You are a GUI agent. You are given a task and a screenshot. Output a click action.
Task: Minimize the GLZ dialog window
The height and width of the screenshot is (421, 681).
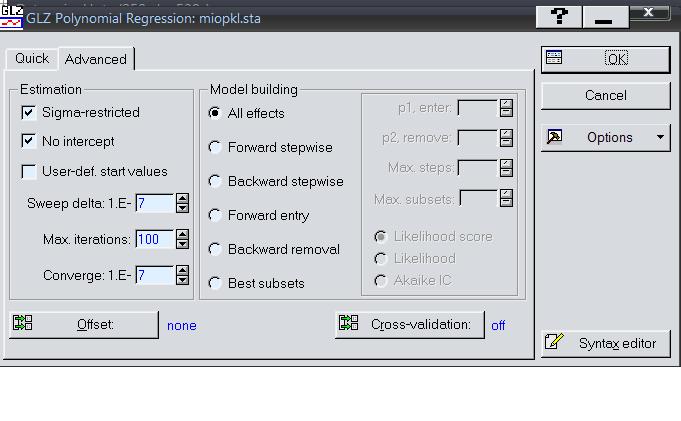605,16
